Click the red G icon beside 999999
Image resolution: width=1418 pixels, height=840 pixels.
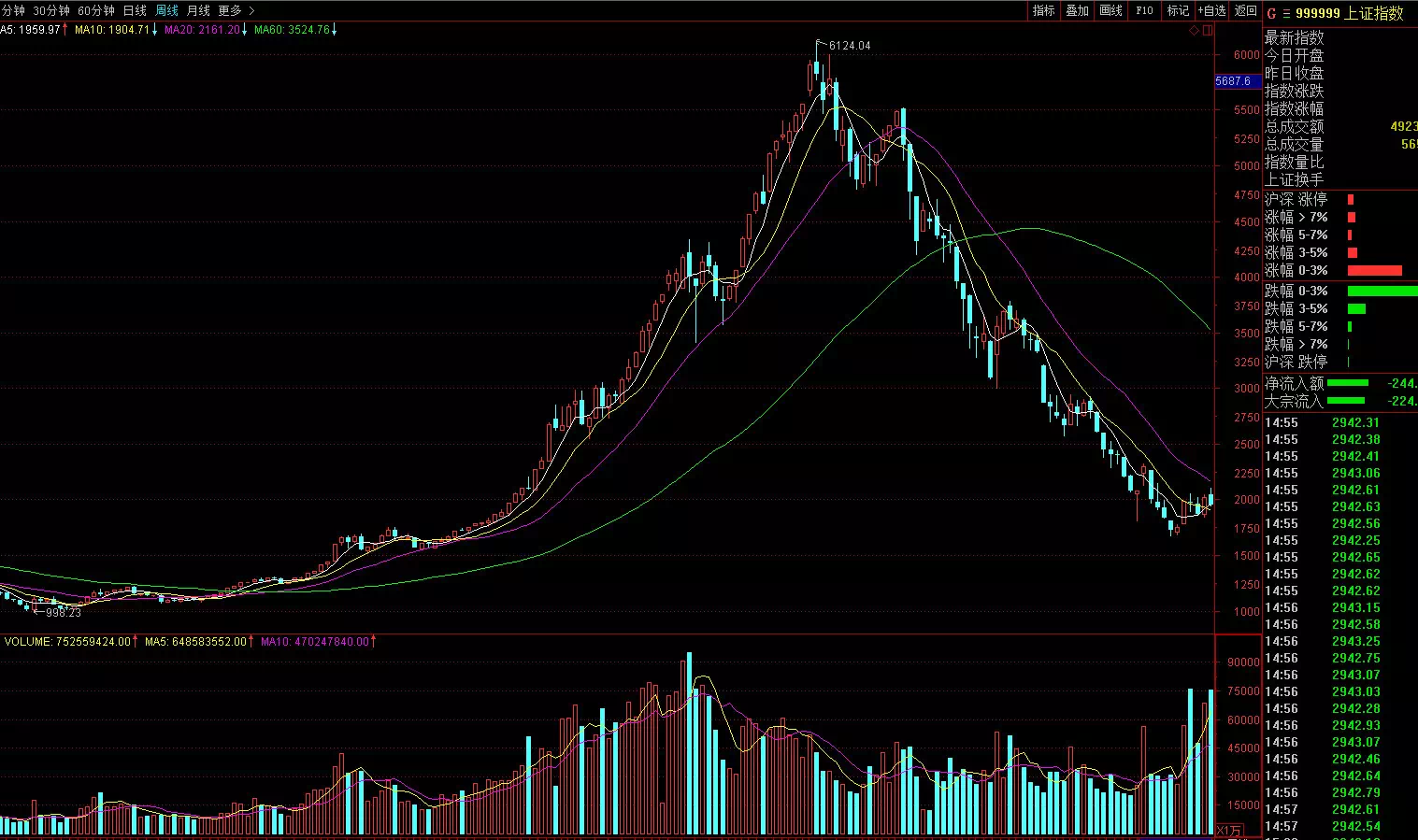1271,13
